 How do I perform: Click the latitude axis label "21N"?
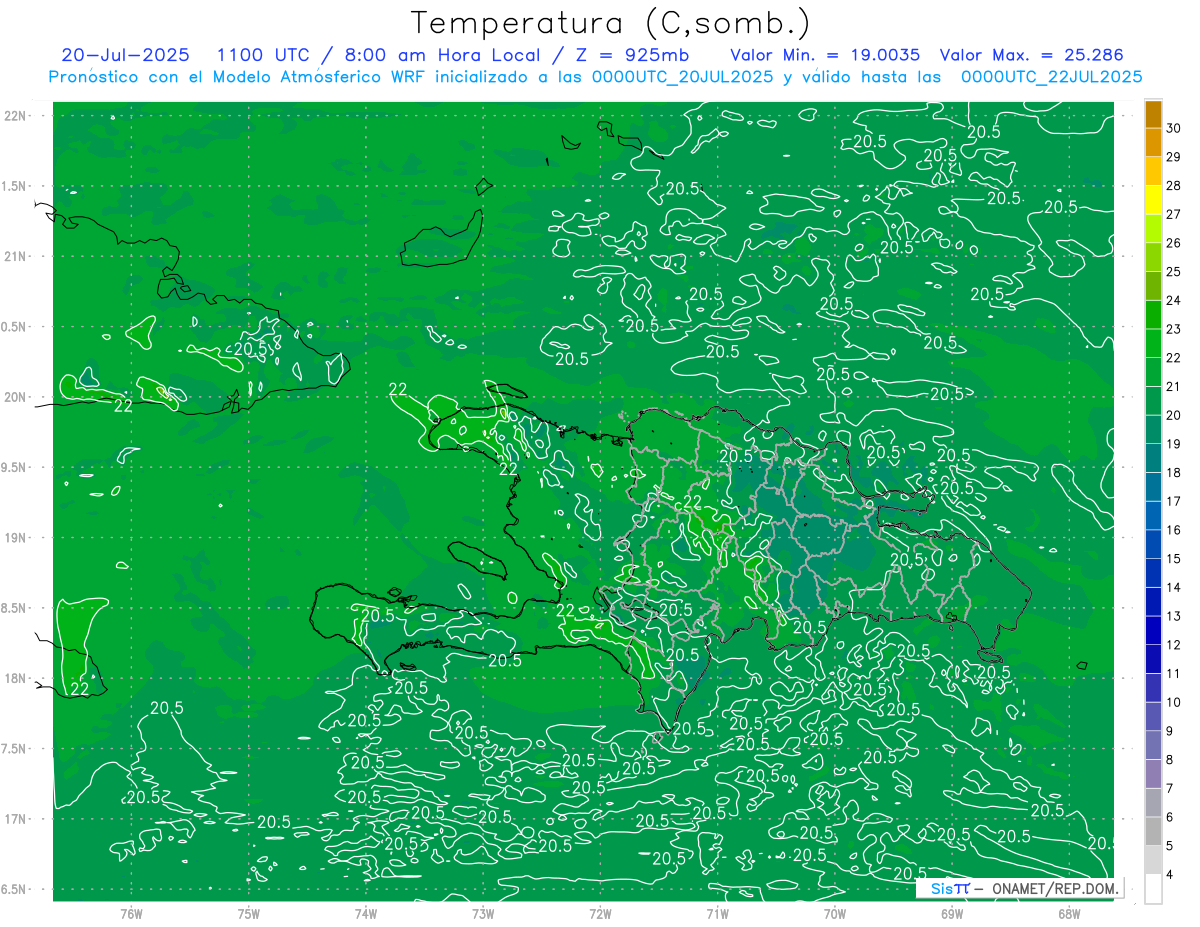pyautogui.click(x=15, y=256)
